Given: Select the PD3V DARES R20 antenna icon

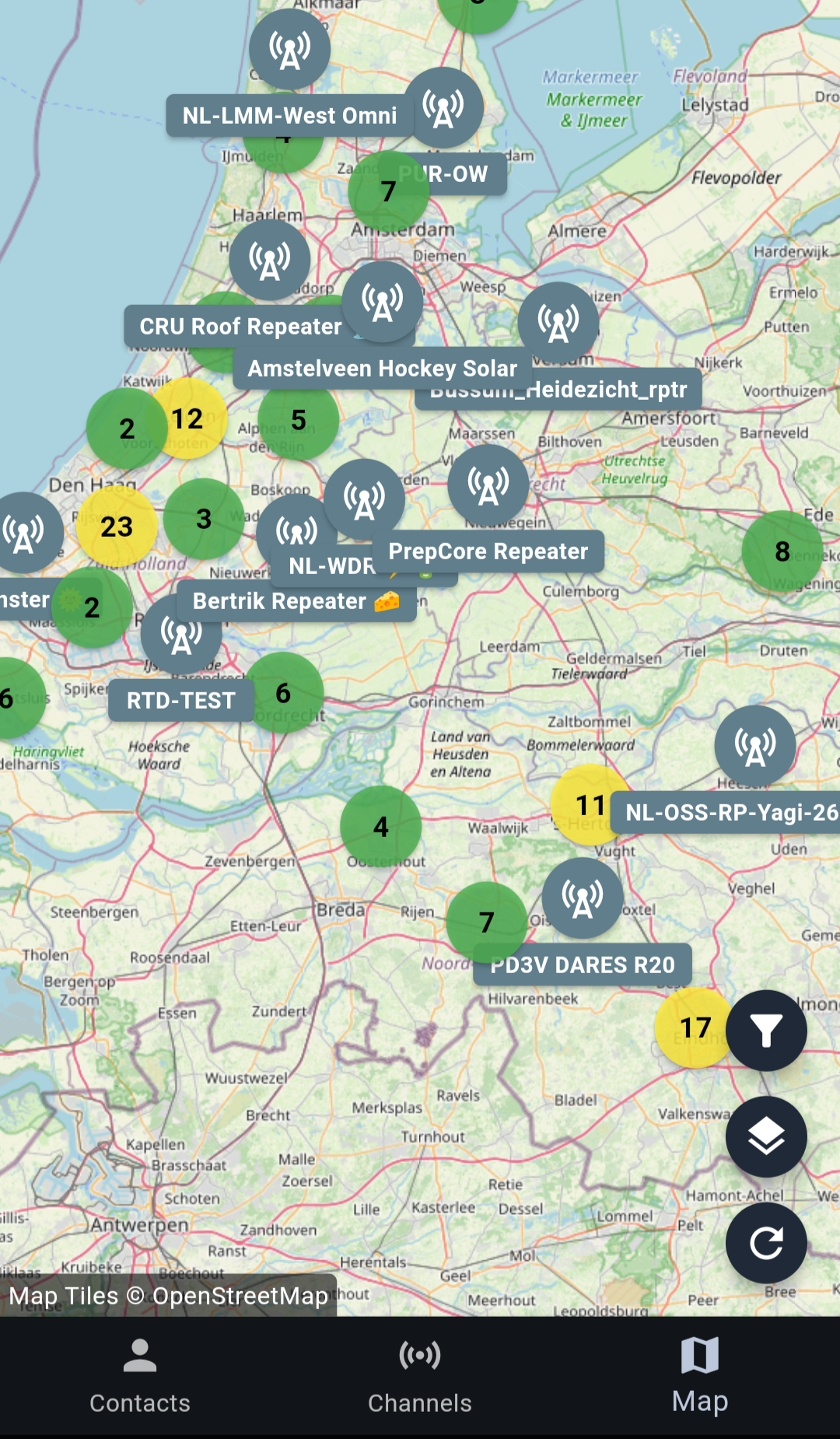Looking at the screenshot, I should [x=582, y=898].
